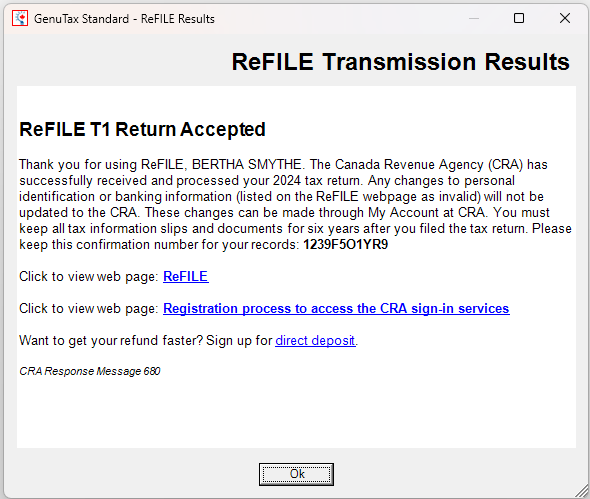Click the label preceding the Registration process link
This screenshot has width=590, height=499.
tap(89, 309)
